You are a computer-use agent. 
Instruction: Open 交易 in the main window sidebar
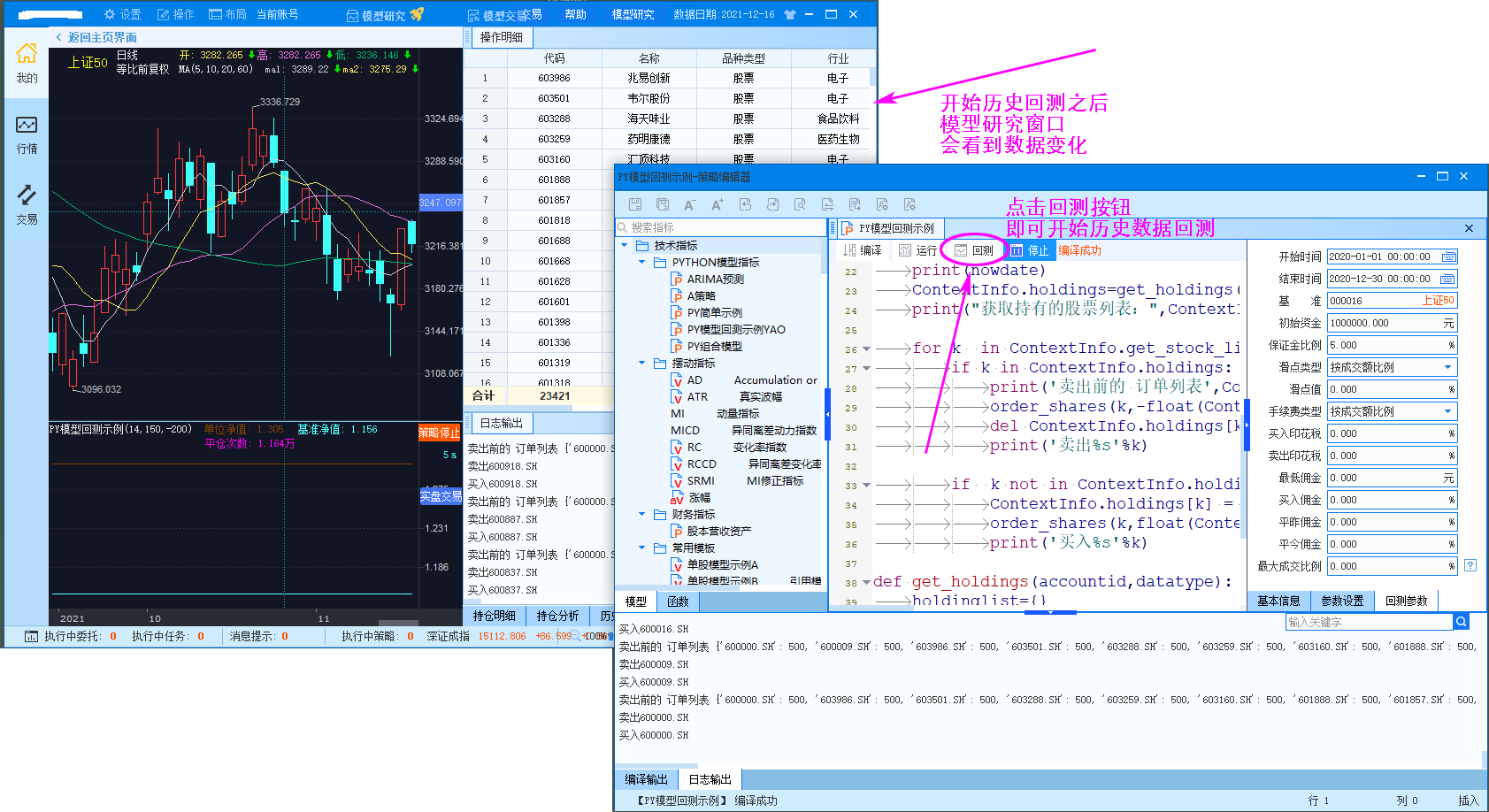tap(27, 204)
